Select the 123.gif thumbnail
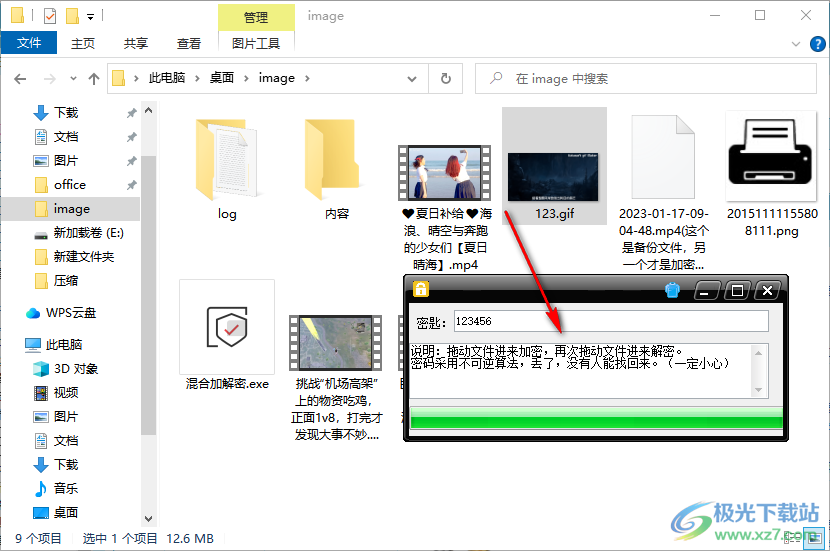Image resolution: width=830 pixels, height=551 pixels. (x=554, y=177)
